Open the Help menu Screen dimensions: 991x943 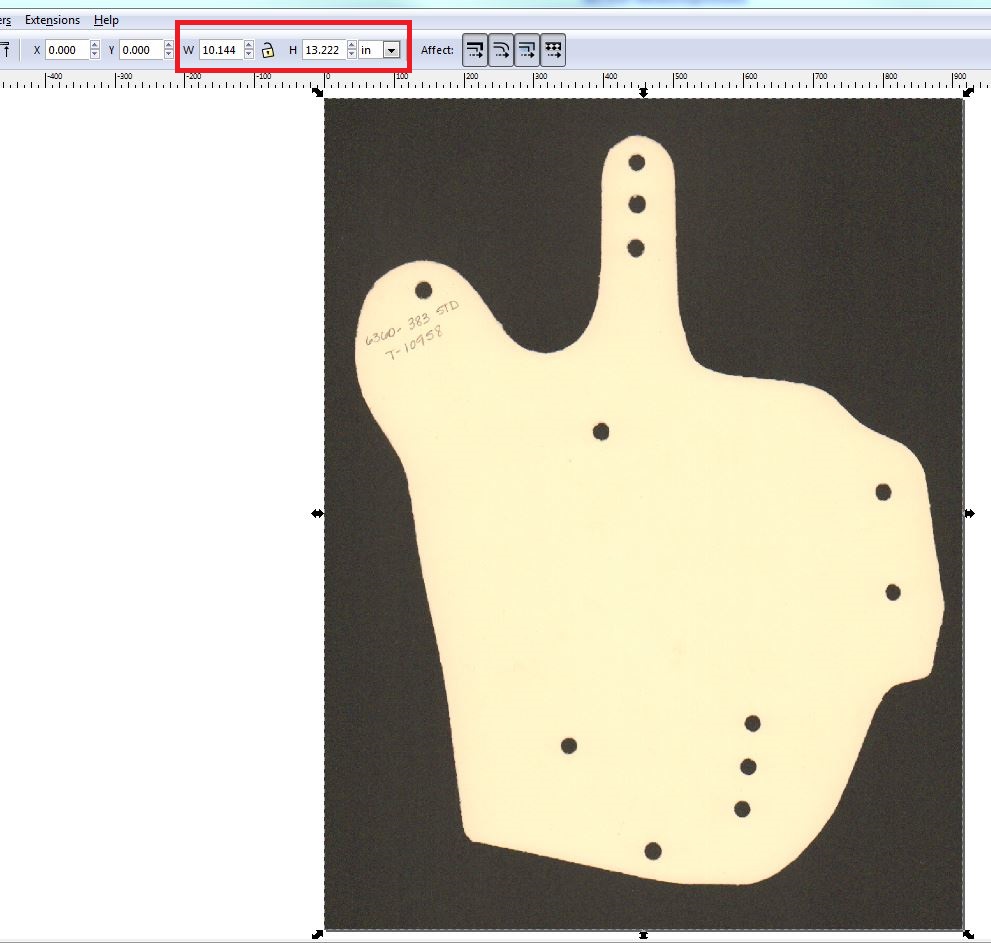point(105,19)
